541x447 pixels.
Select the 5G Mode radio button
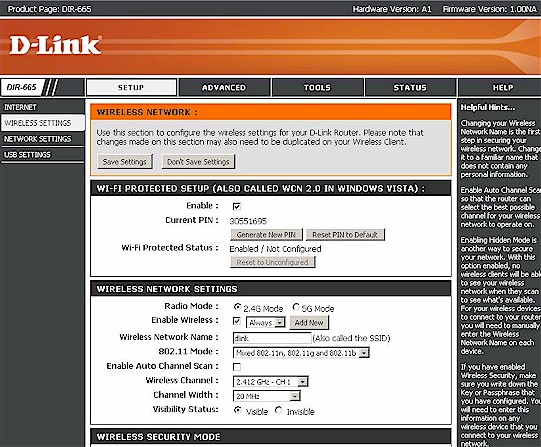click(296, 306)
